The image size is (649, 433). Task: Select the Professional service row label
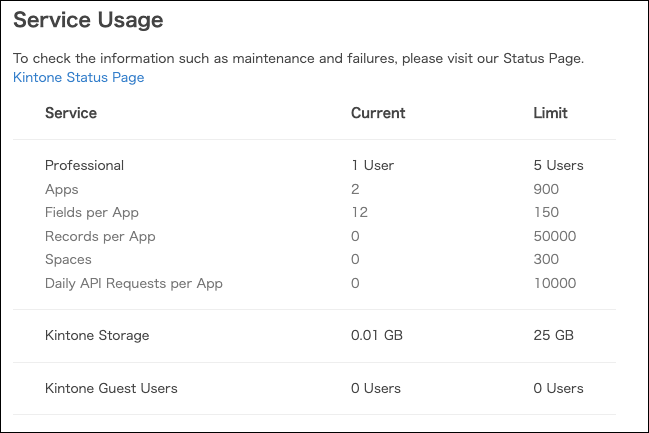85,165
